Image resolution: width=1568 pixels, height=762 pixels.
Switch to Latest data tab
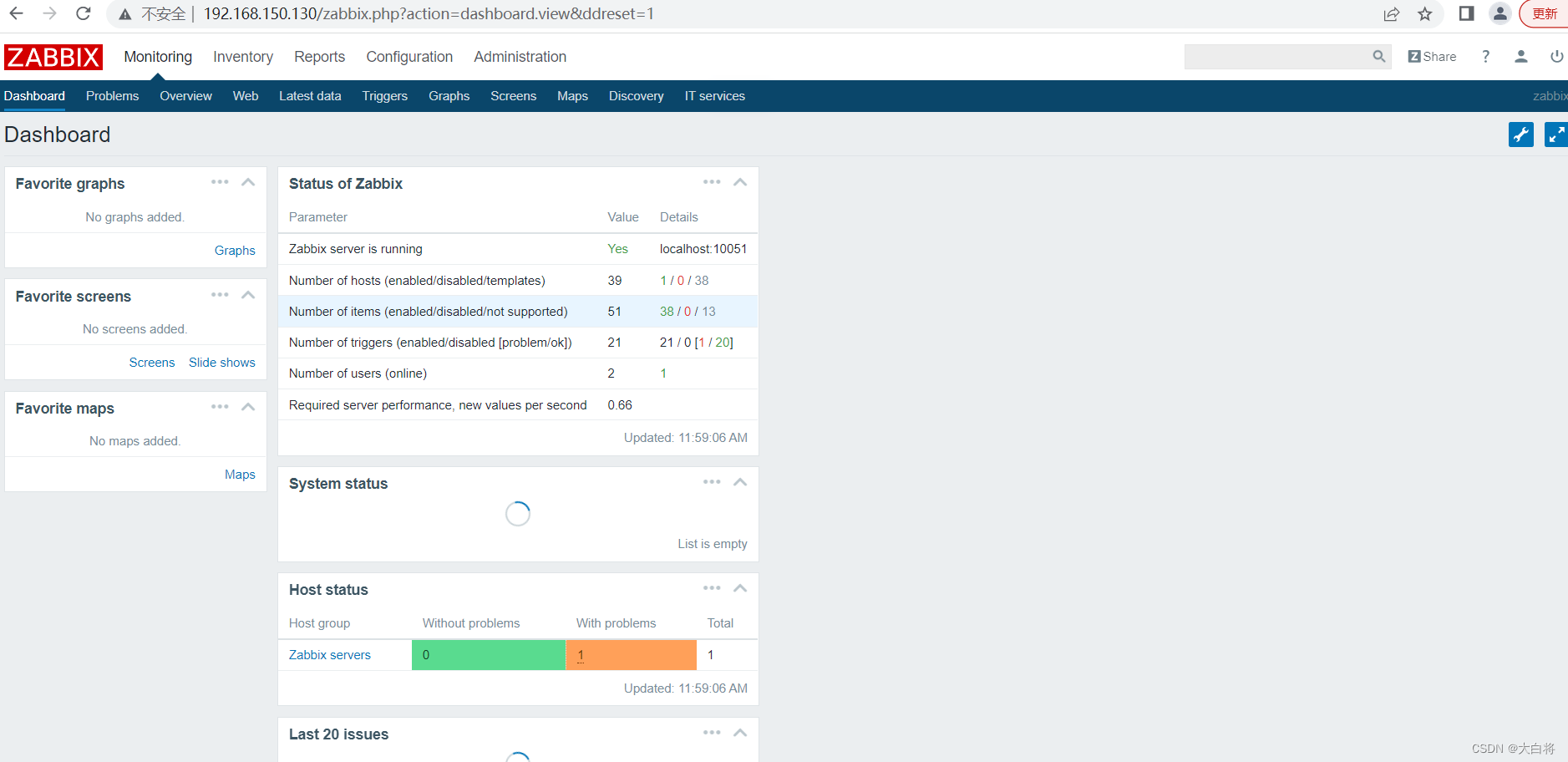(x=310, y=96)
